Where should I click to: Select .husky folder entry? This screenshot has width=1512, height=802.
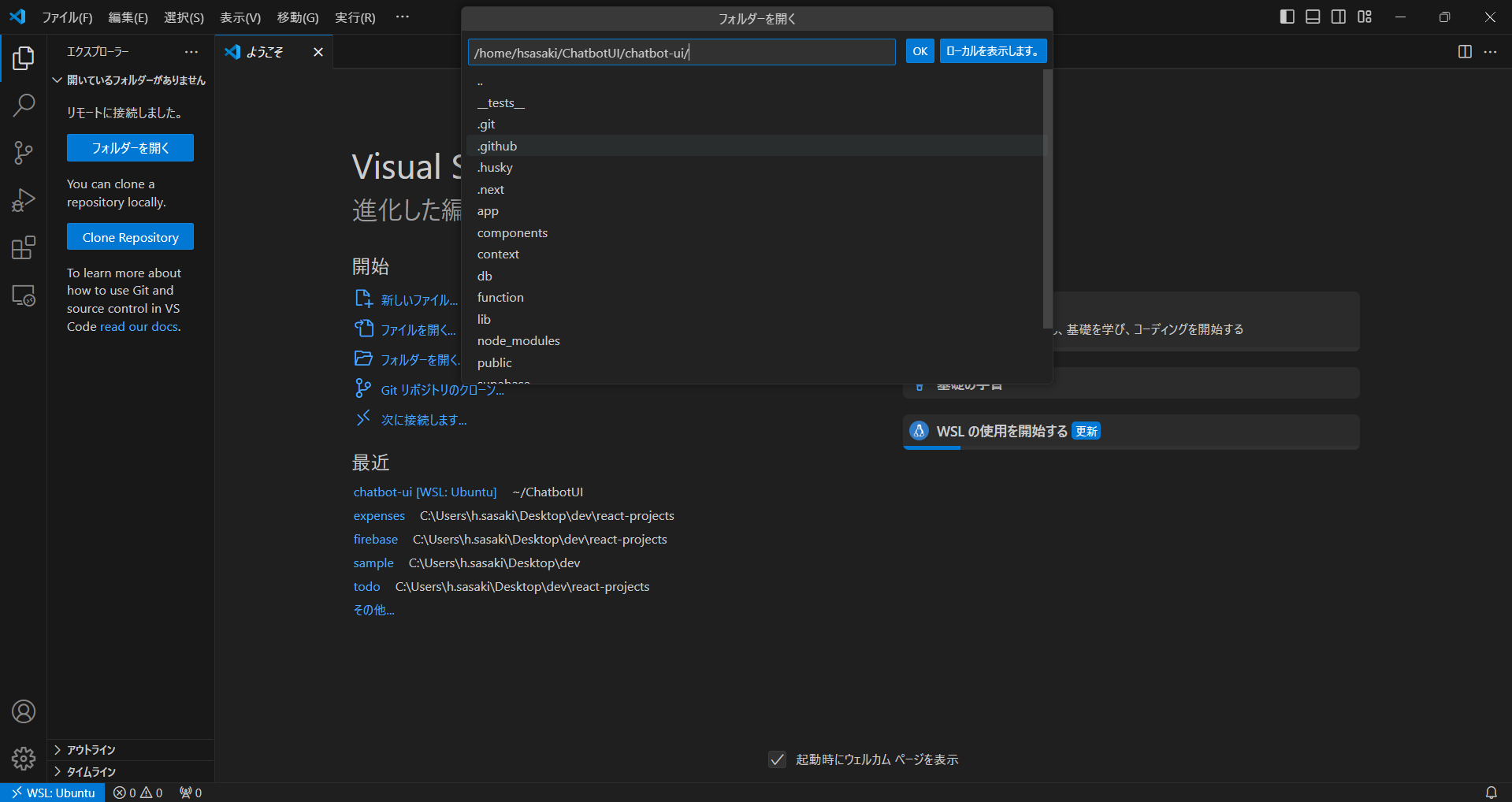click(755, 167)
